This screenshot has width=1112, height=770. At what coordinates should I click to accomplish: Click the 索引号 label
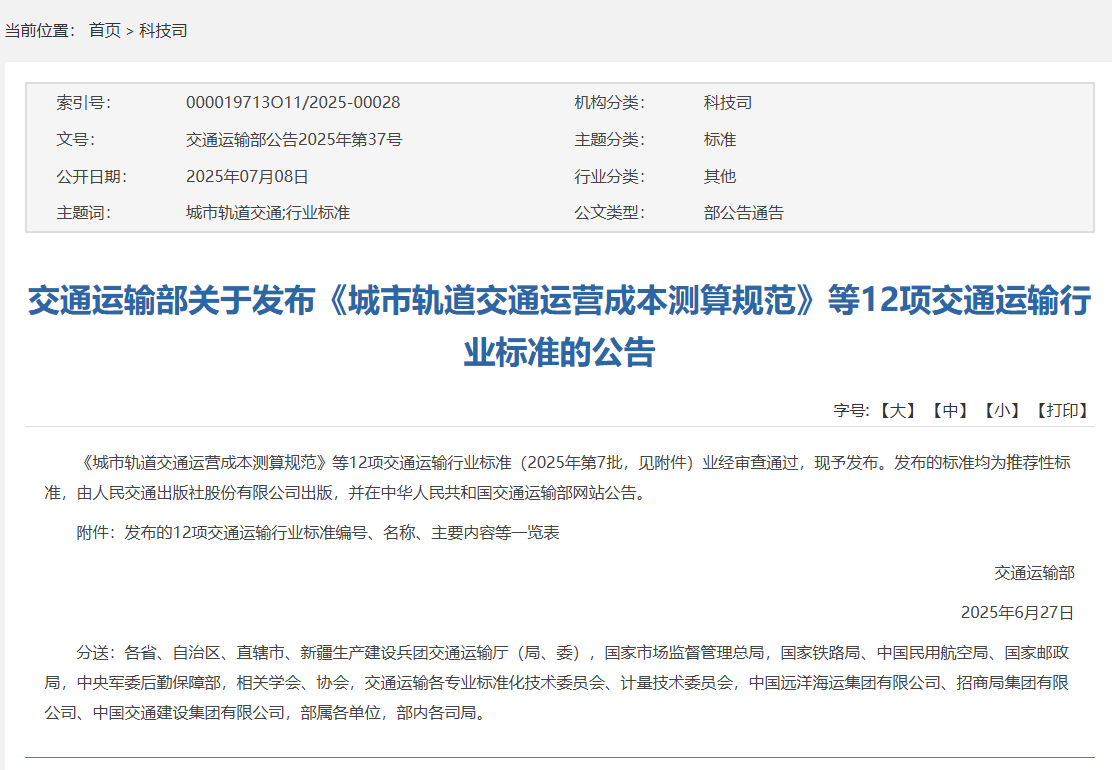coord(84,103)
